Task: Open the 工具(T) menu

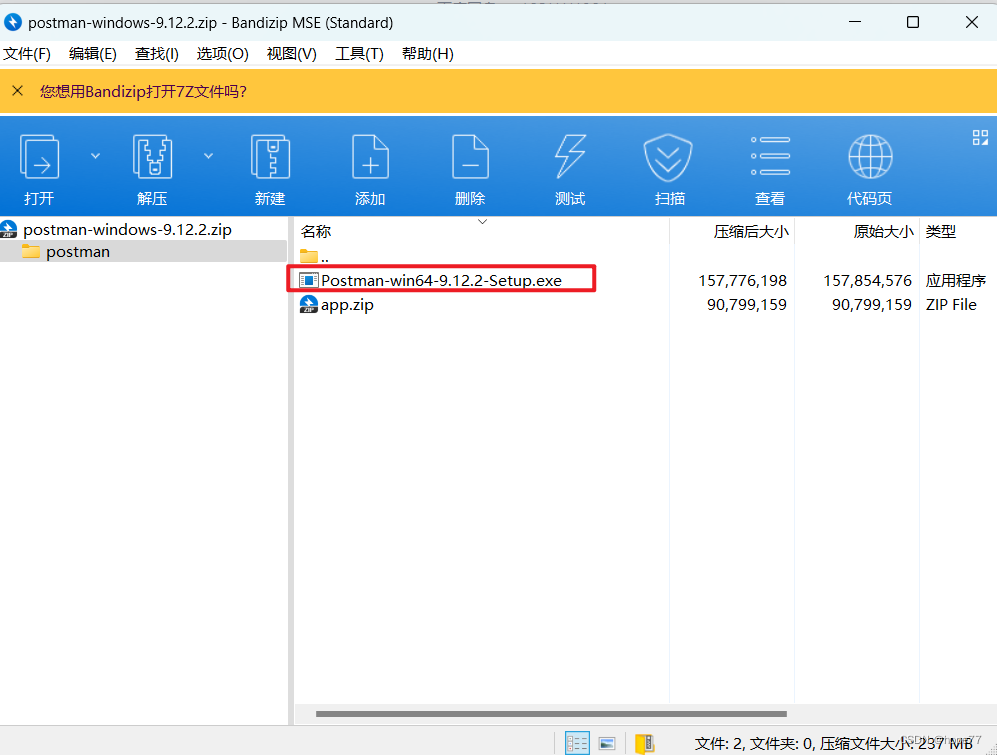Action: coord(359,54)
